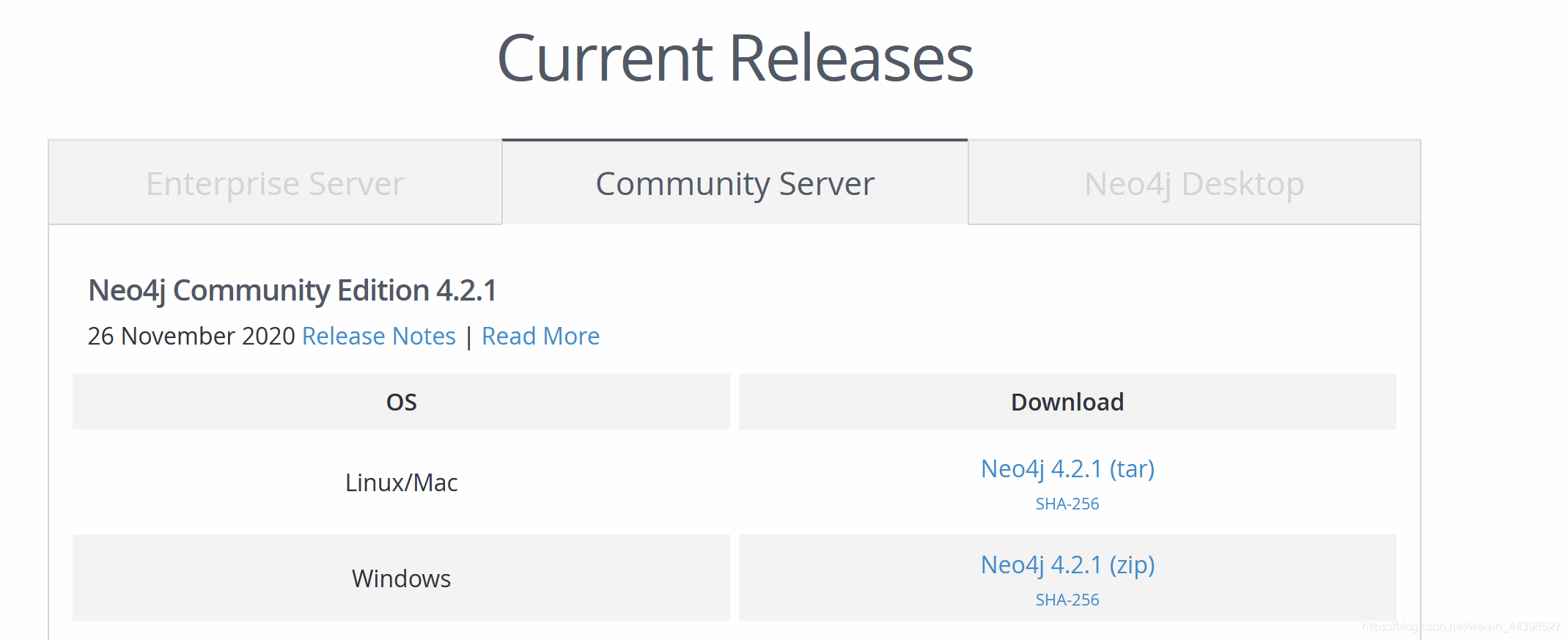The width and height of the screenshot is (1568, 640).
Task: Download Neo4j 4.2.1 (zip) for Windows
Action: (x=1067, y=564)
